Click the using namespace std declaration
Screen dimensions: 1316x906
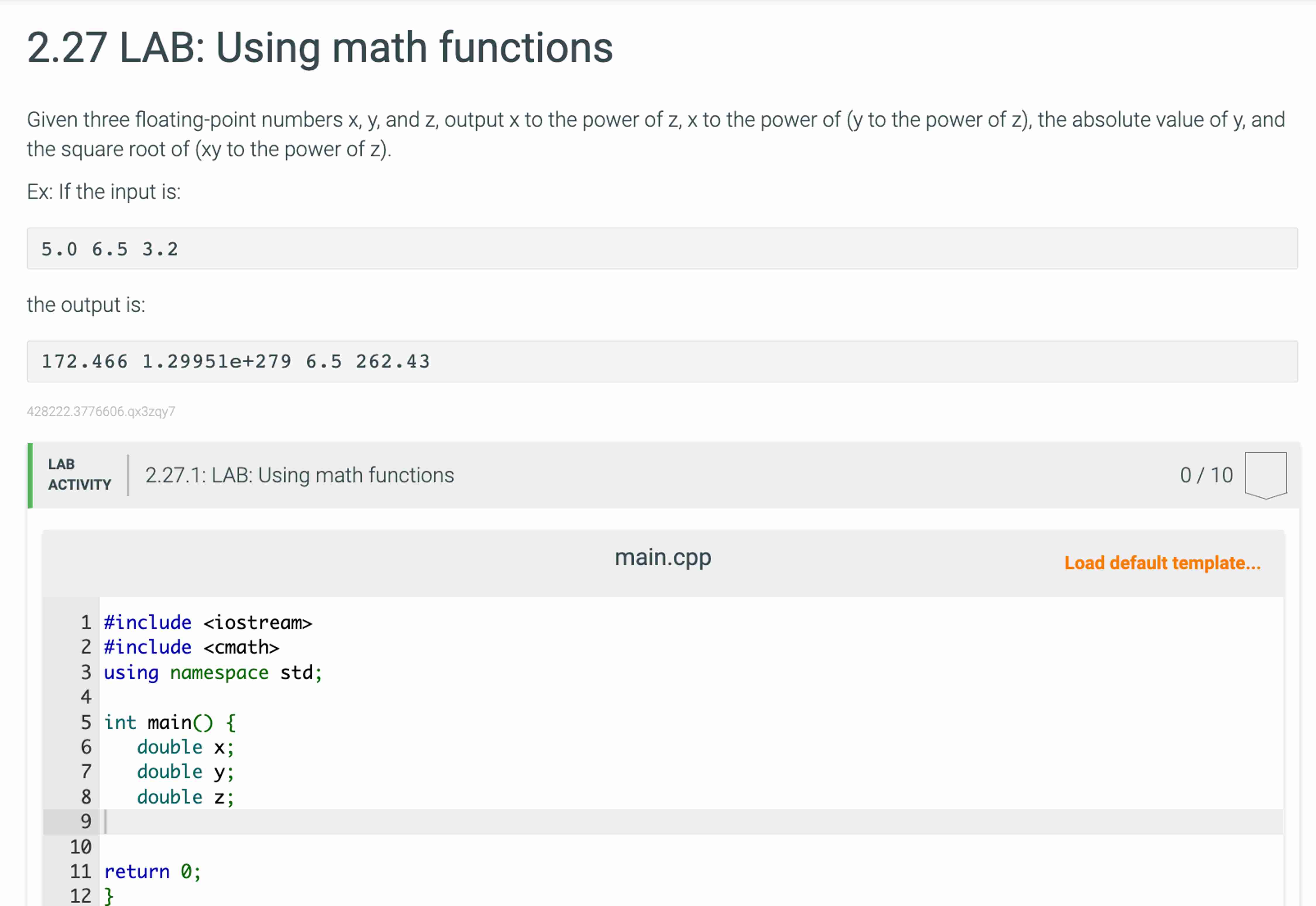click(212, 672)
